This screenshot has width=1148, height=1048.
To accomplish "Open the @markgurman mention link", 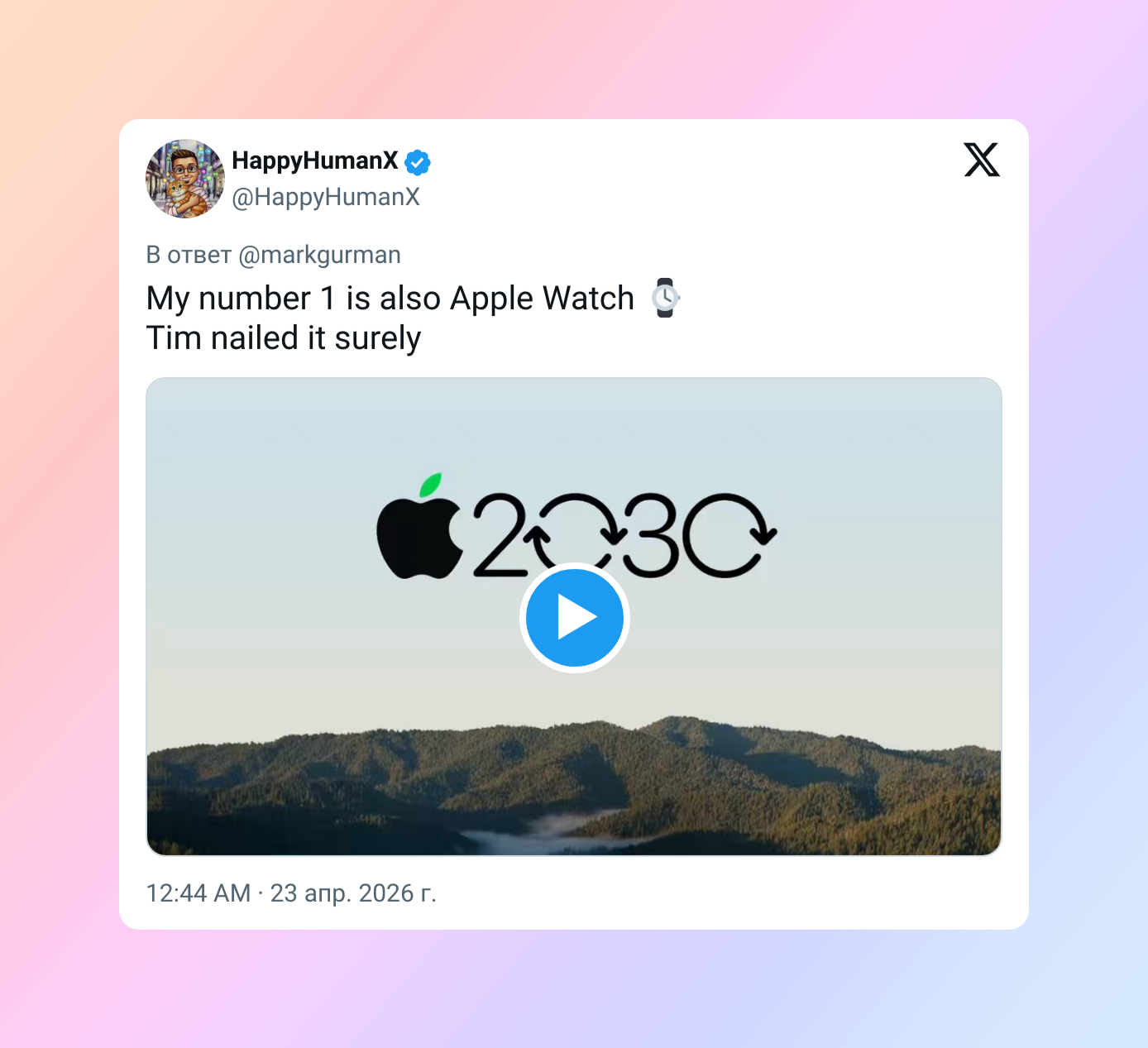I will tap(319, 255).
